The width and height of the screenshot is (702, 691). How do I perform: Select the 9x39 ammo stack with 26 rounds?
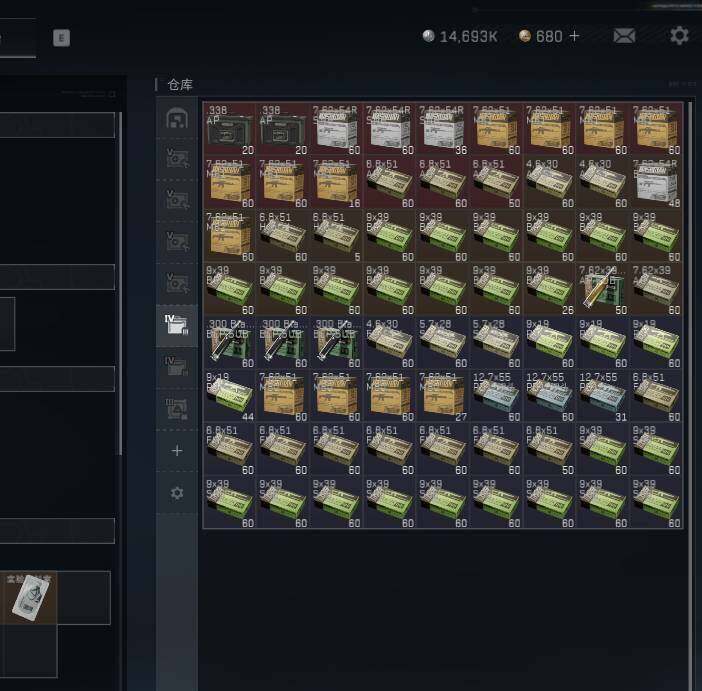click(549, 289)
